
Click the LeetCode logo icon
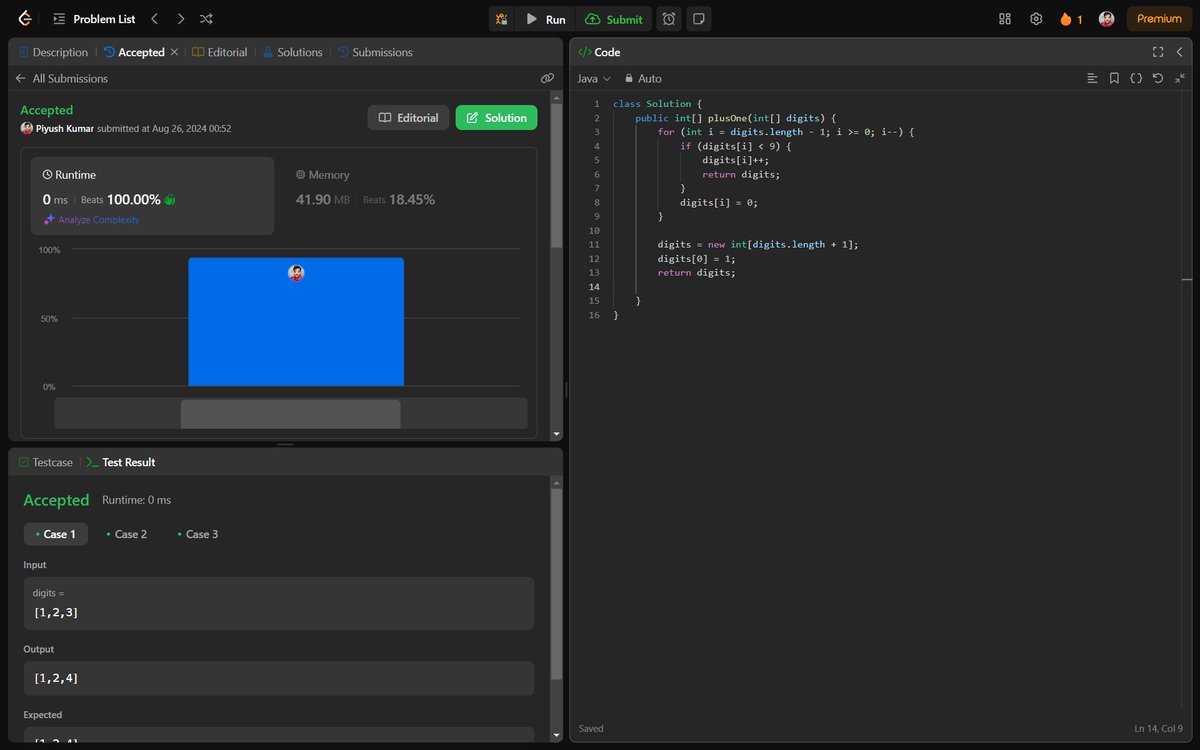pos(24,19)
